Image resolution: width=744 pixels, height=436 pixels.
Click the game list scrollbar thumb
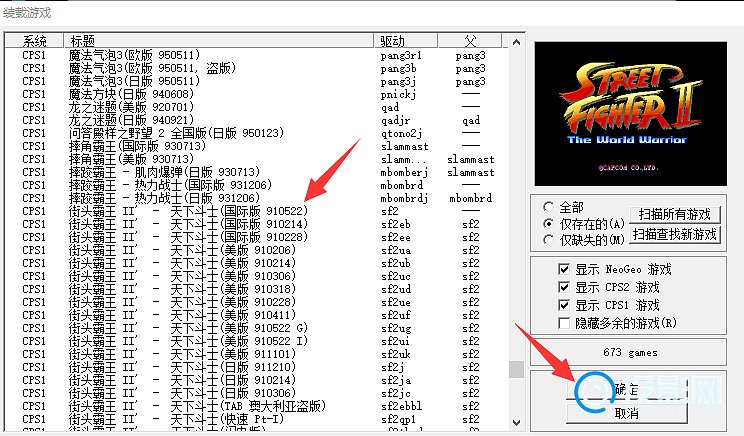(x=516, y=370)
